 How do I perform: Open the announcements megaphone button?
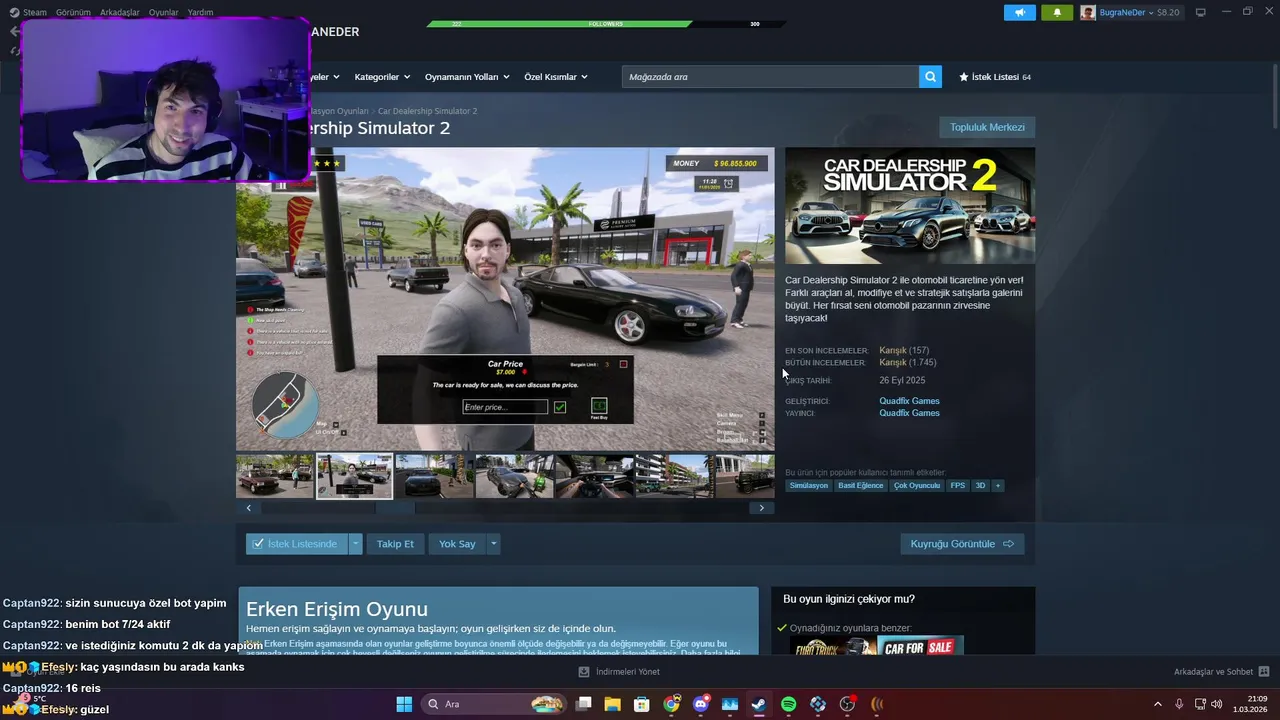[1019, 12]
